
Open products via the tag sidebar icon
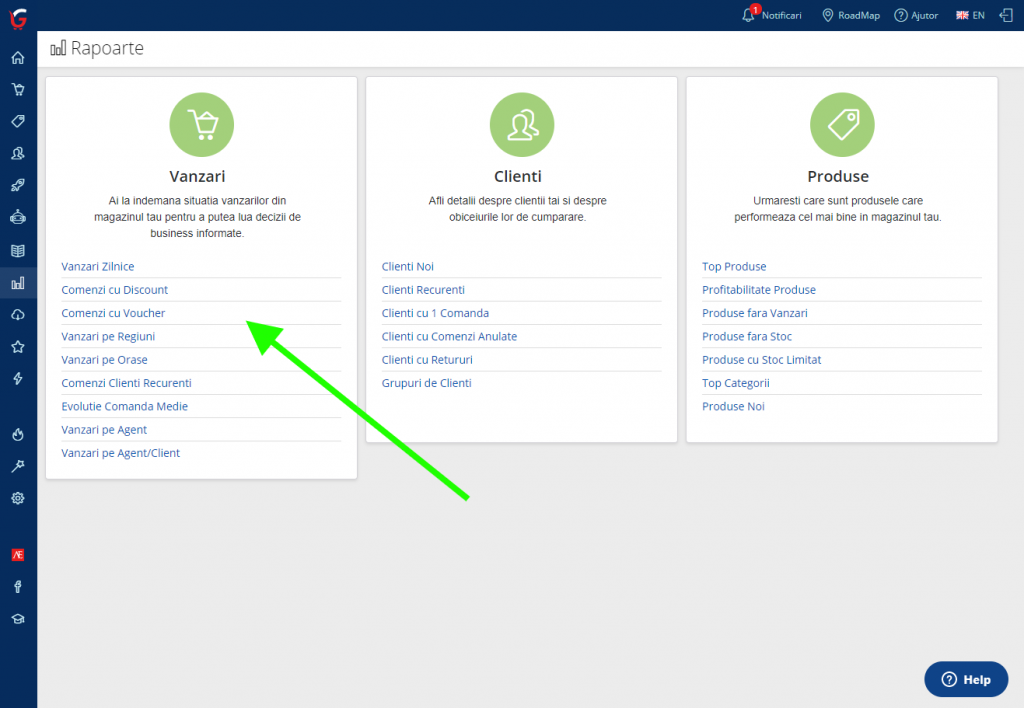[18, 121]
